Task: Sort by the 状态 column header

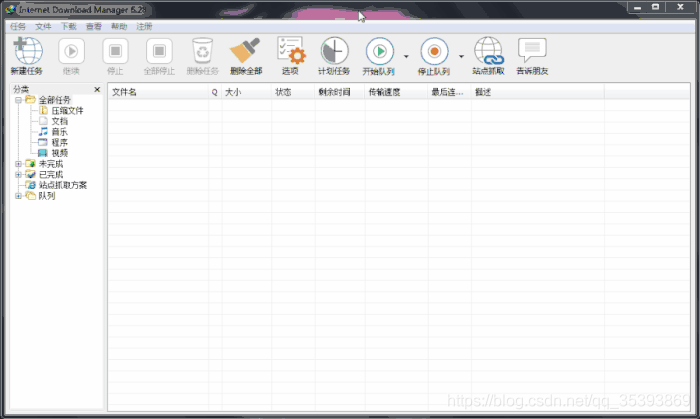Action: [293, 92]
